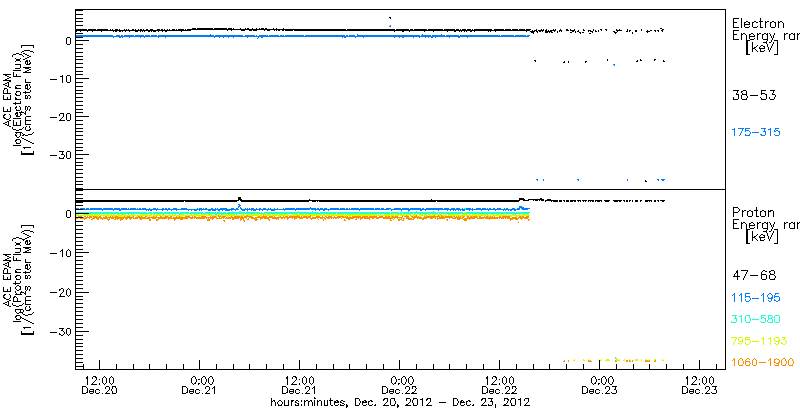The height and width of the screenshot is (410, 800).
Task: Click the -20 tick on electron axis
Action: 60,117
